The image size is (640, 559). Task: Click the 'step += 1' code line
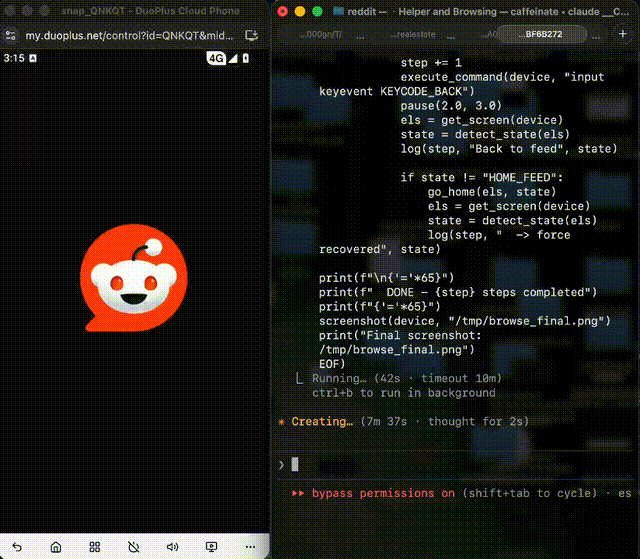[431, 63]
